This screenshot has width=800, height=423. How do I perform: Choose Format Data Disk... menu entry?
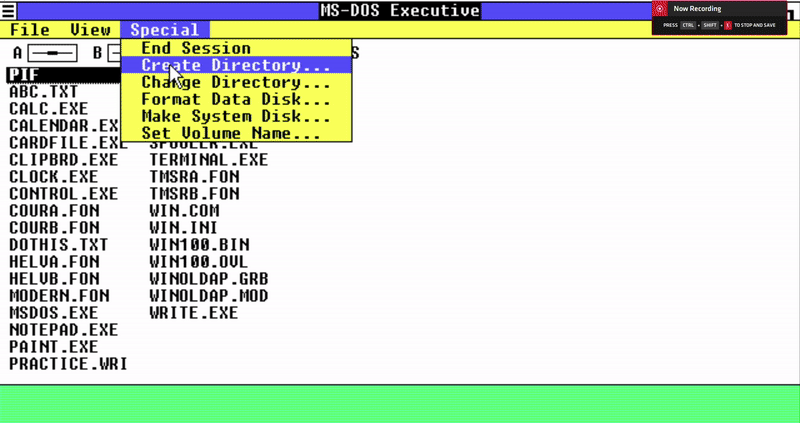[x=236, y=99]
